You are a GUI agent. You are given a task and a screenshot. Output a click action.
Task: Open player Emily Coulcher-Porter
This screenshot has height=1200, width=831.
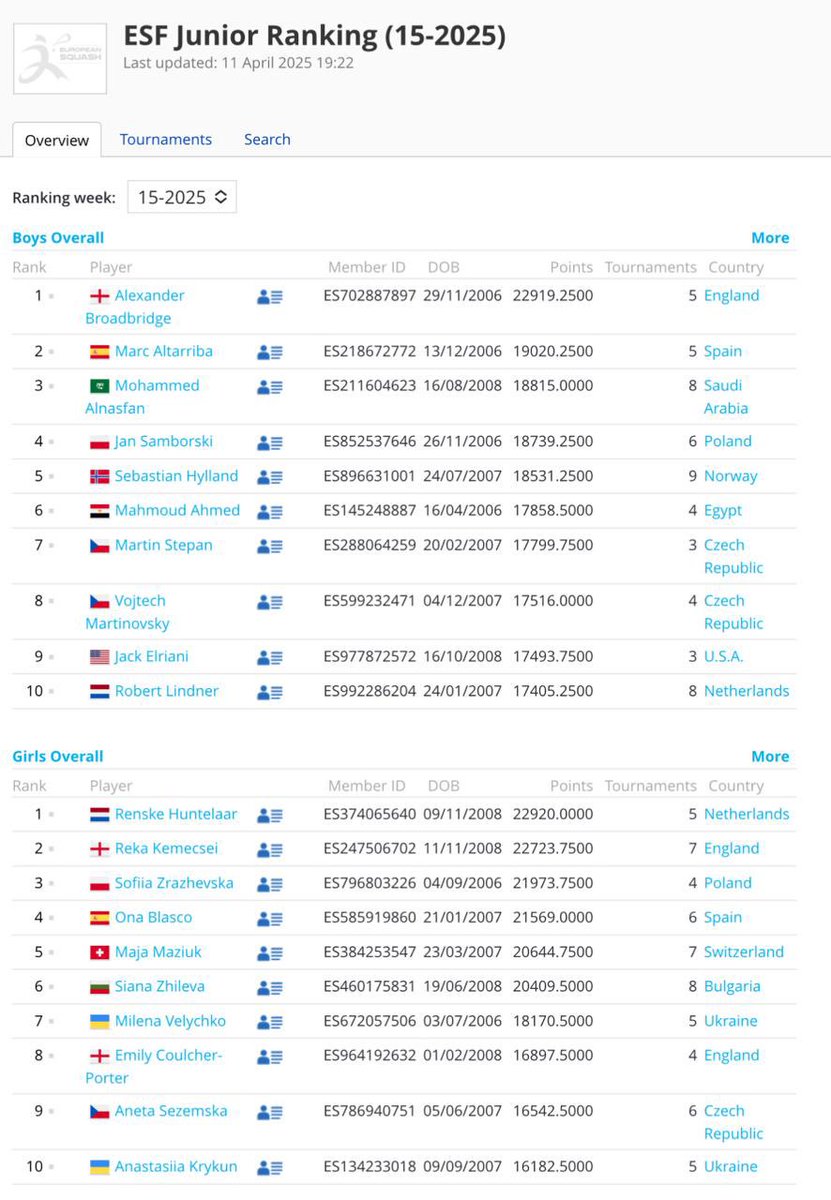point(154,1066)
